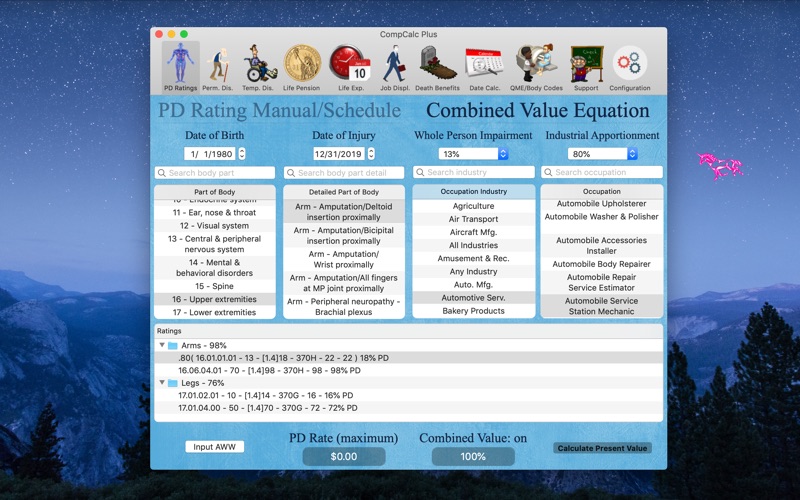Focus the Search body part field
The image size is (800, 500).
point(215,172)
